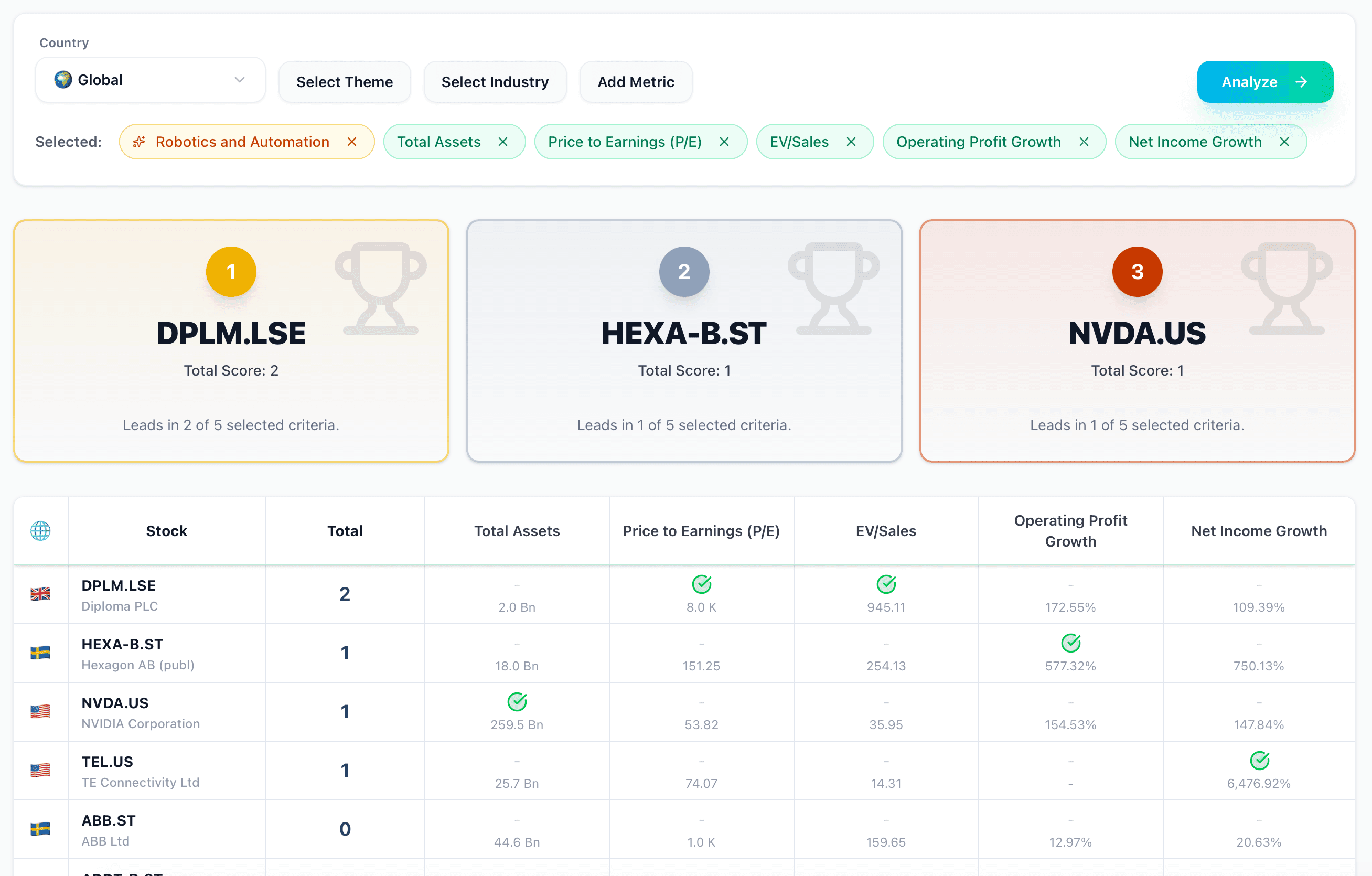Click the Operating Profit Growth chip label
Screen dimensions: 1372x876
pyautogui.click(x=979, y=142)
